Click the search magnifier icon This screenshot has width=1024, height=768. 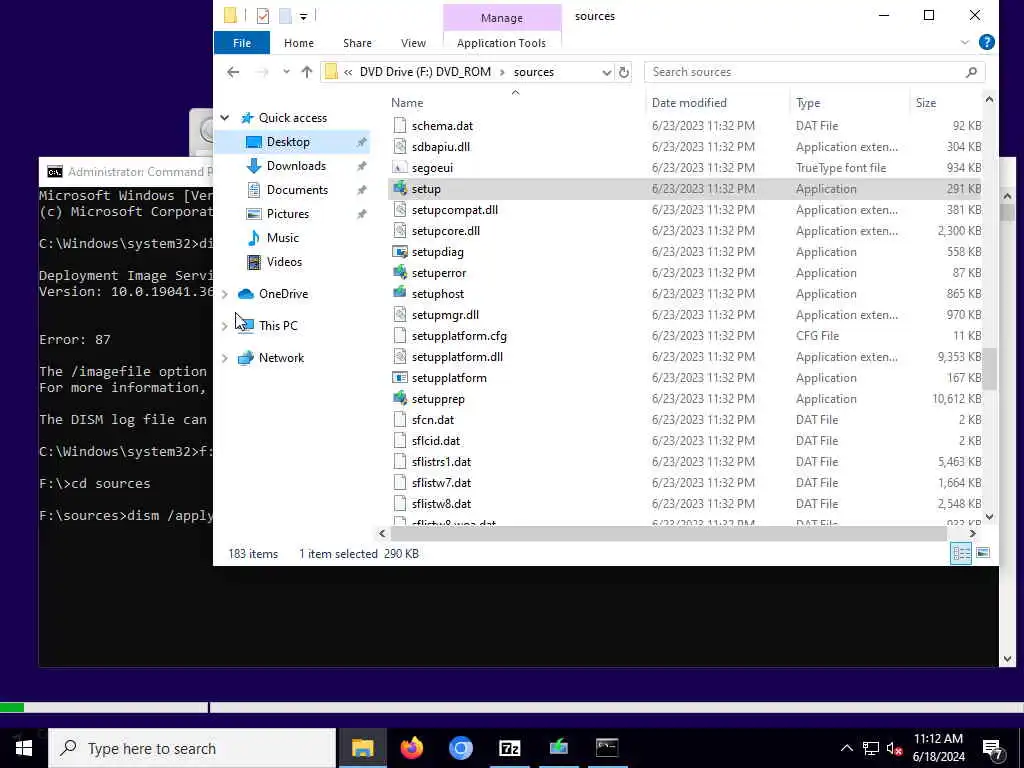tap(971, 72)
